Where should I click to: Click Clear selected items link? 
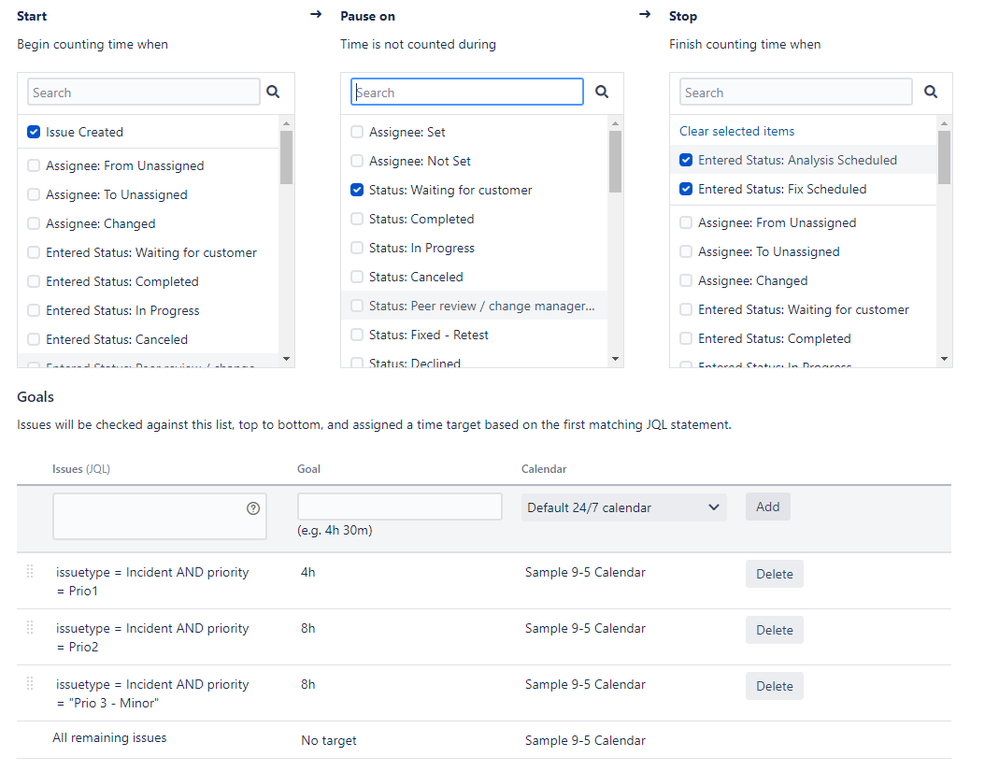click(x=737, y=131)
